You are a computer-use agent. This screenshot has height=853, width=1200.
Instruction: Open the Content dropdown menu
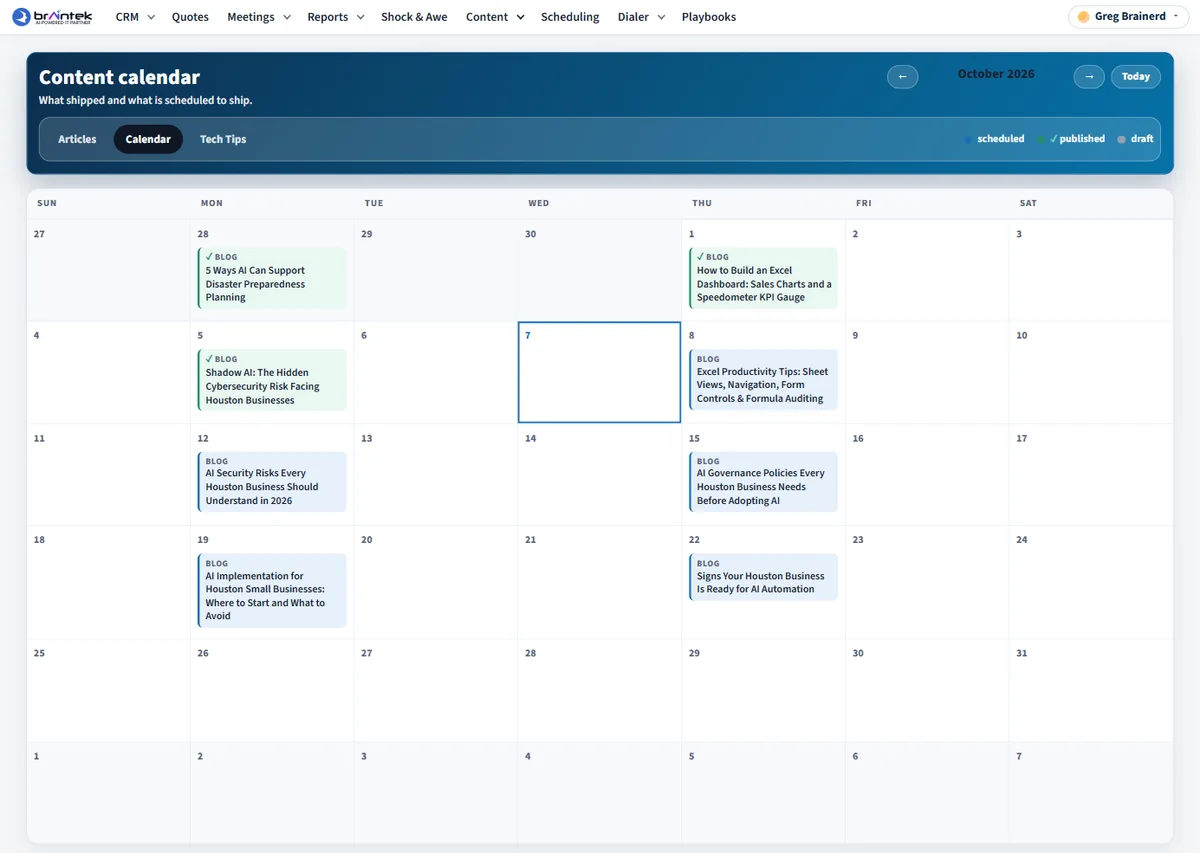495,17
